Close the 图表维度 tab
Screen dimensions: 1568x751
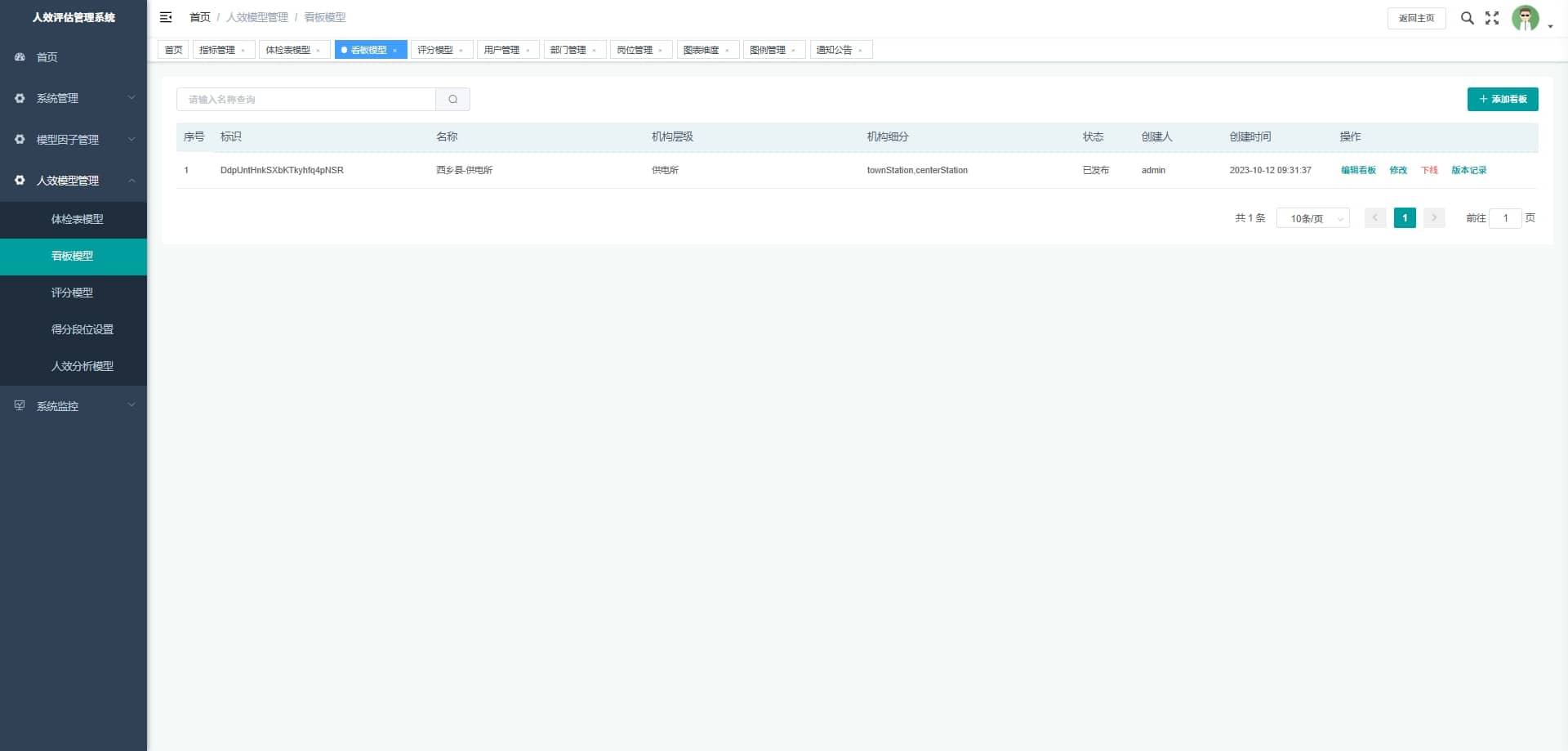[728, 51]
